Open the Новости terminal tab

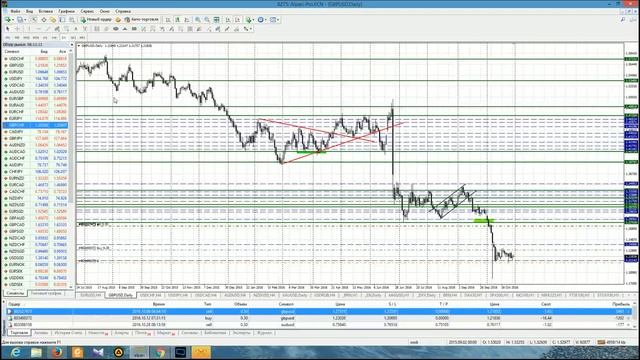[98, 333]
